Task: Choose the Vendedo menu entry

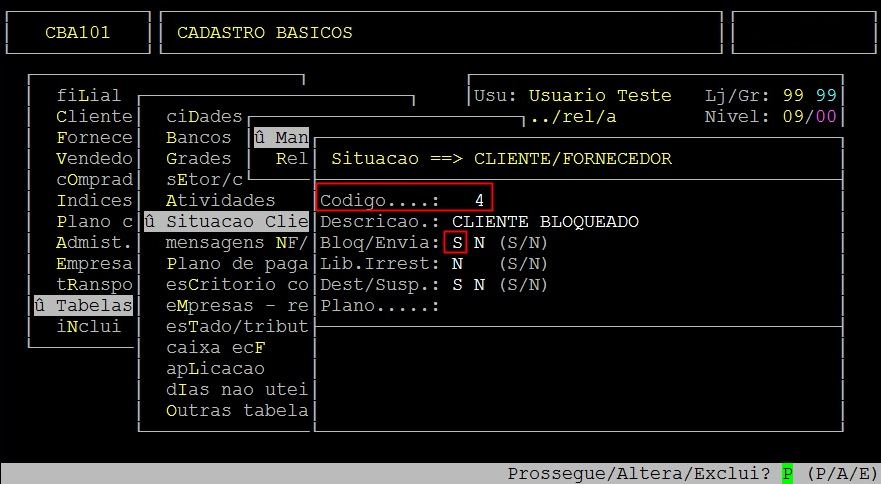Action: (94, 159)
